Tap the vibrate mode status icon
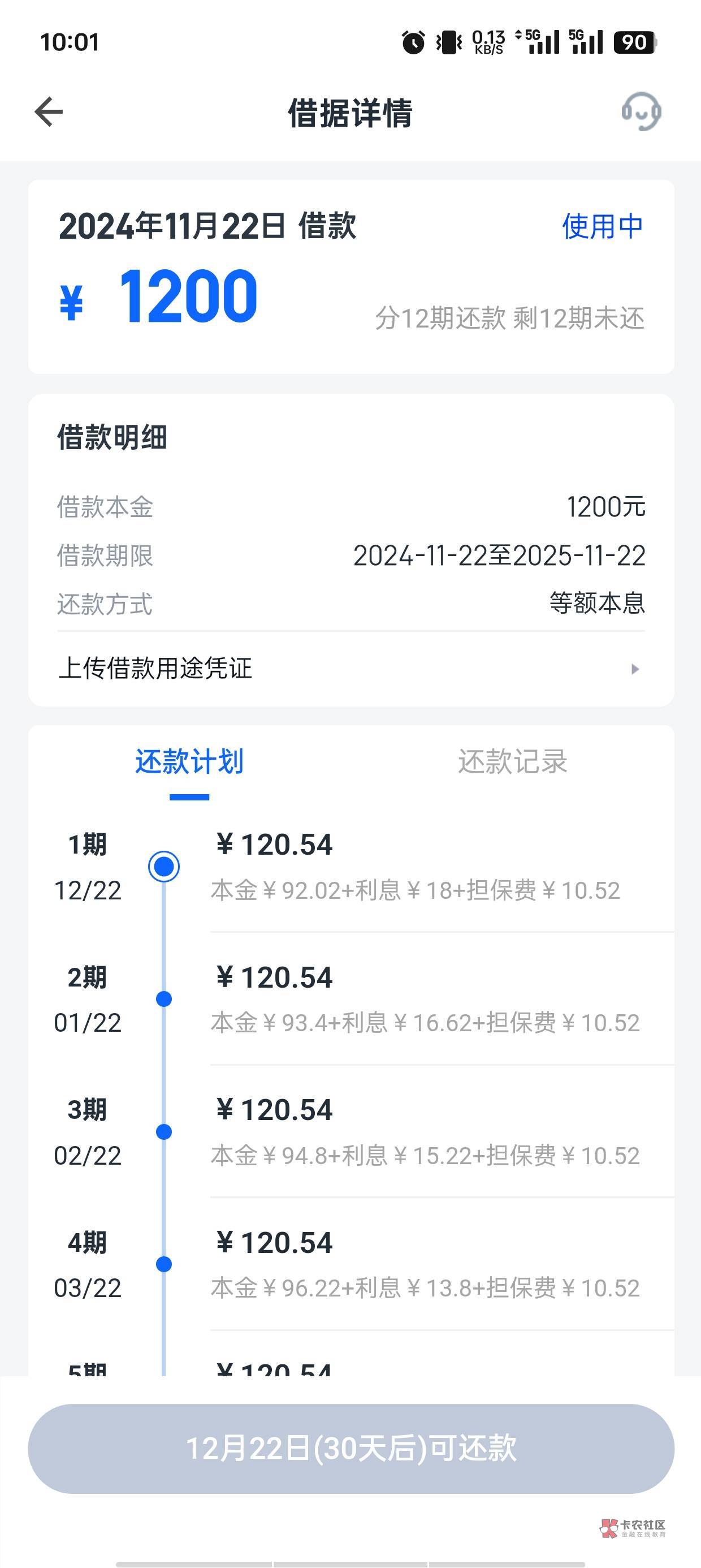This screenshot has height=1568, width=701. click(449, 42)
